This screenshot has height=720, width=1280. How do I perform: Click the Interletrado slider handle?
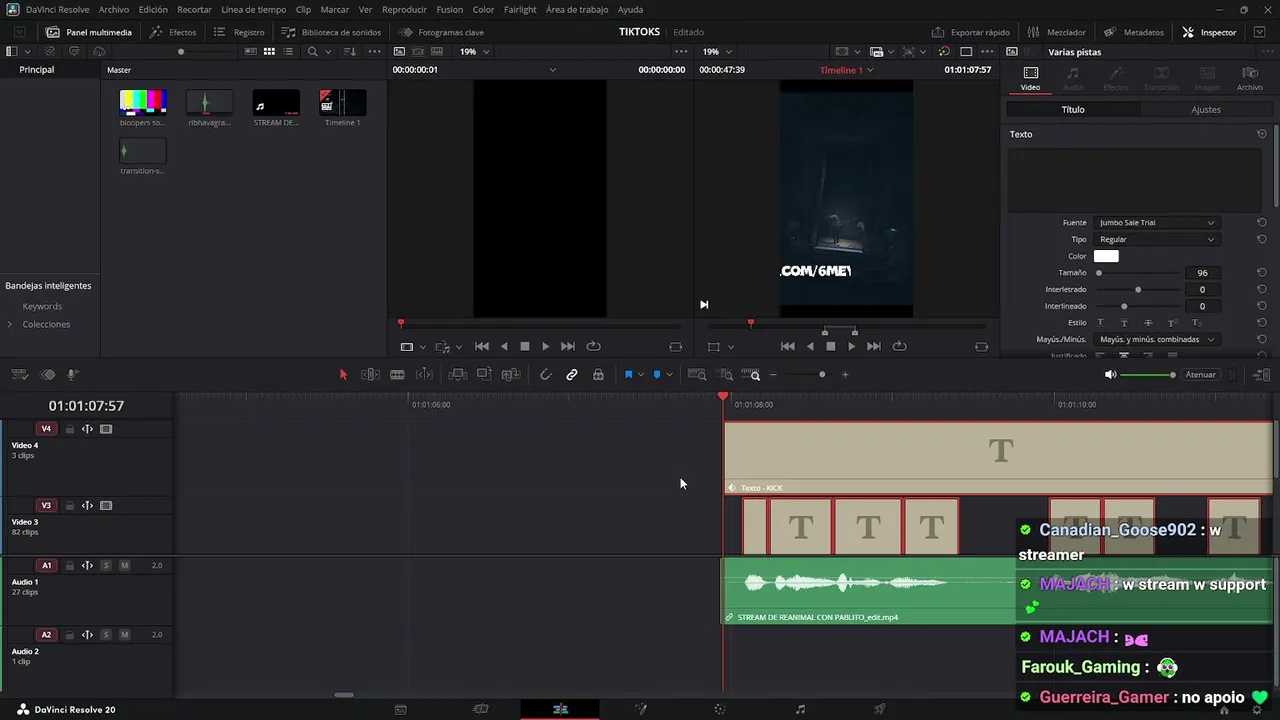(x=1138, y=290)
